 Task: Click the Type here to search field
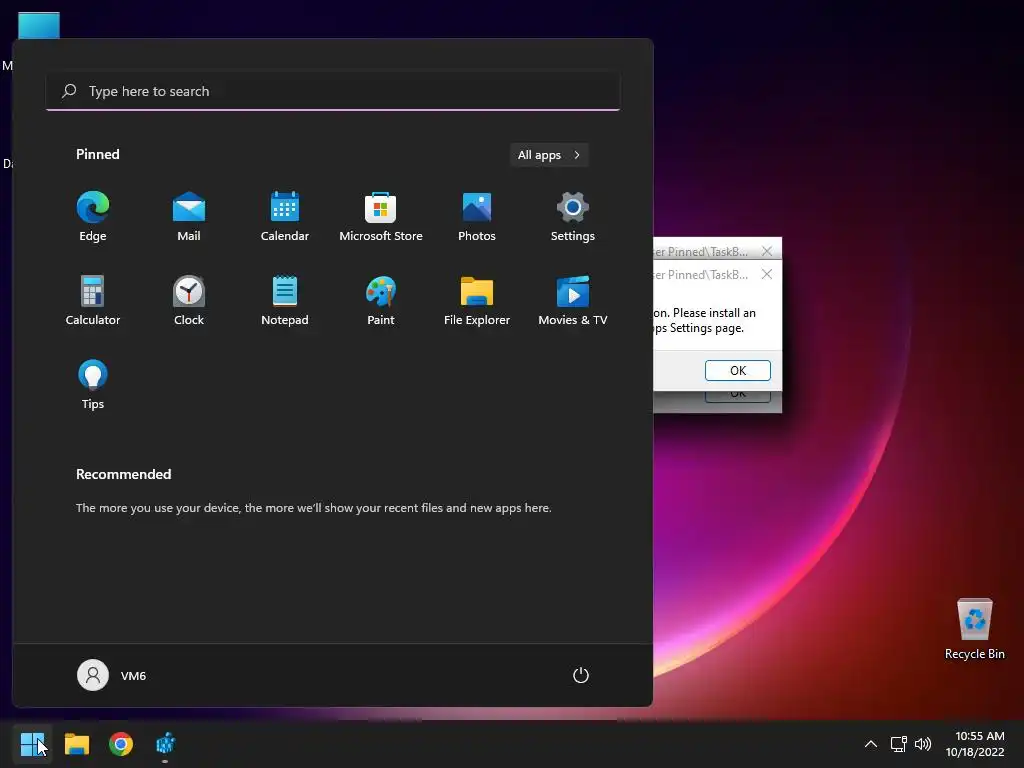[x=333, y=91]
